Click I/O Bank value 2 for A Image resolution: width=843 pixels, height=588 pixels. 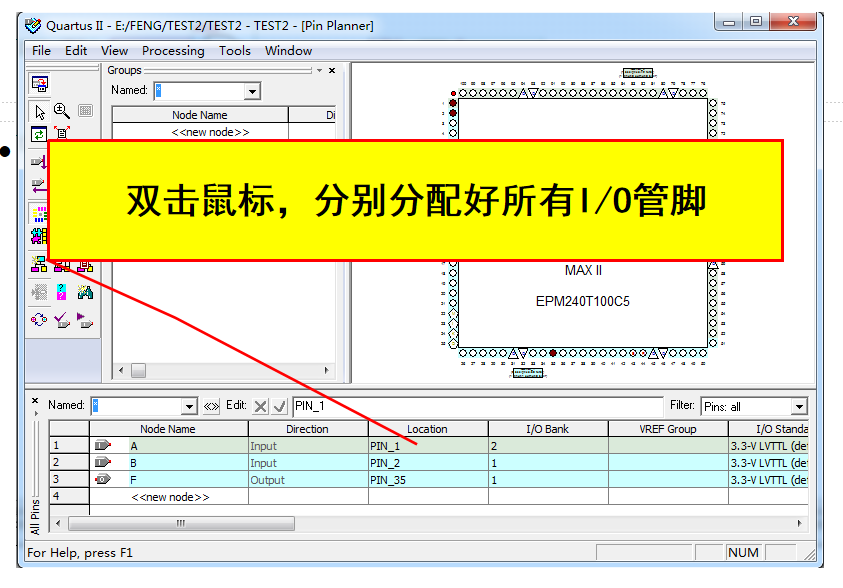click(x=548, y=446)
